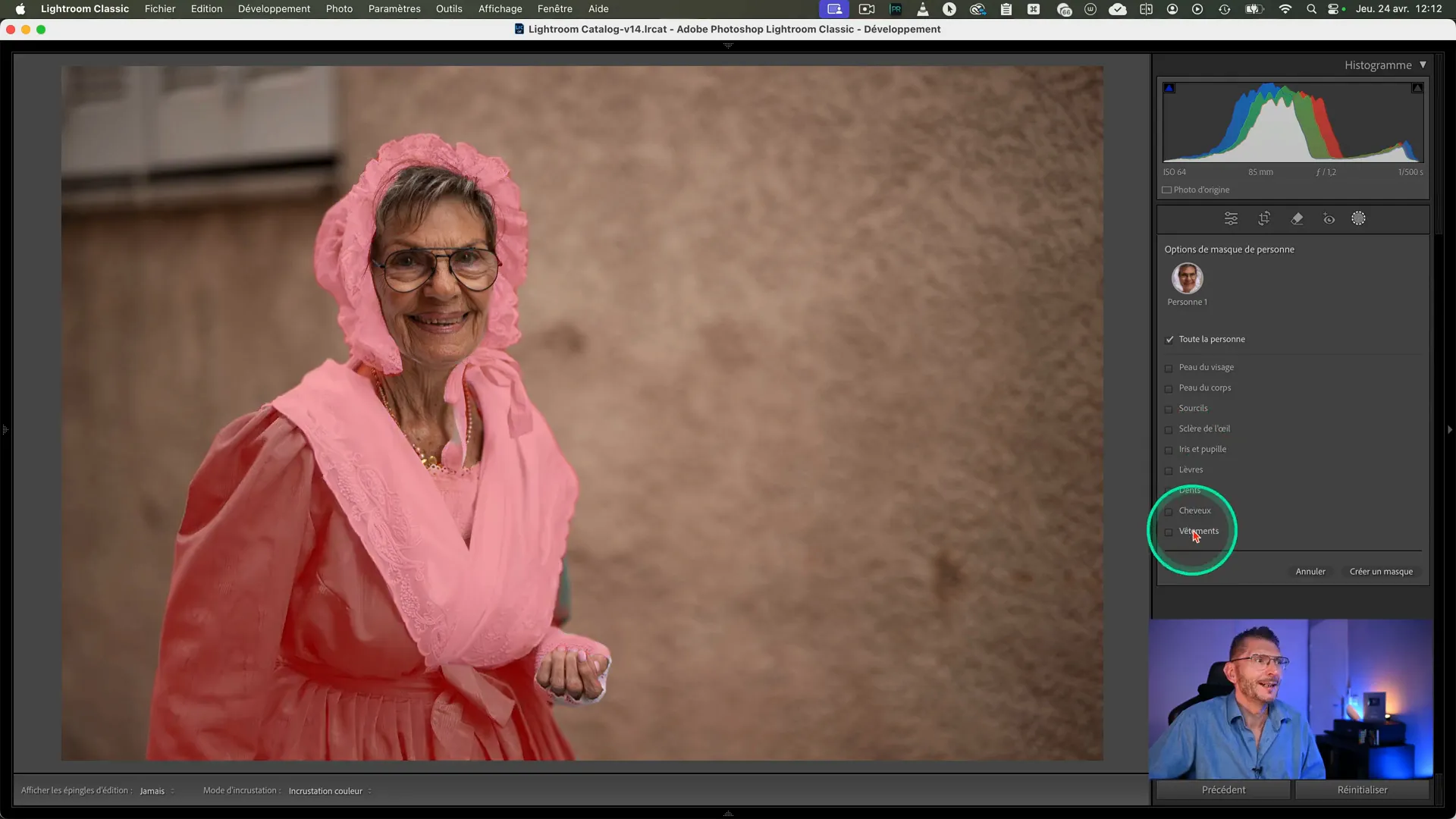Enable the Sourcils checkbox

(x=1169, y=409)
